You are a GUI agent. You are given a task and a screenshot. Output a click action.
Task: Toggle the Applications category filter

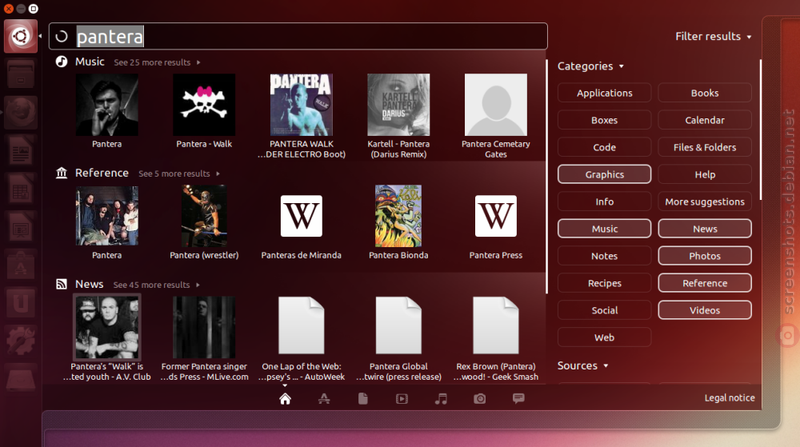pos(605,93)
